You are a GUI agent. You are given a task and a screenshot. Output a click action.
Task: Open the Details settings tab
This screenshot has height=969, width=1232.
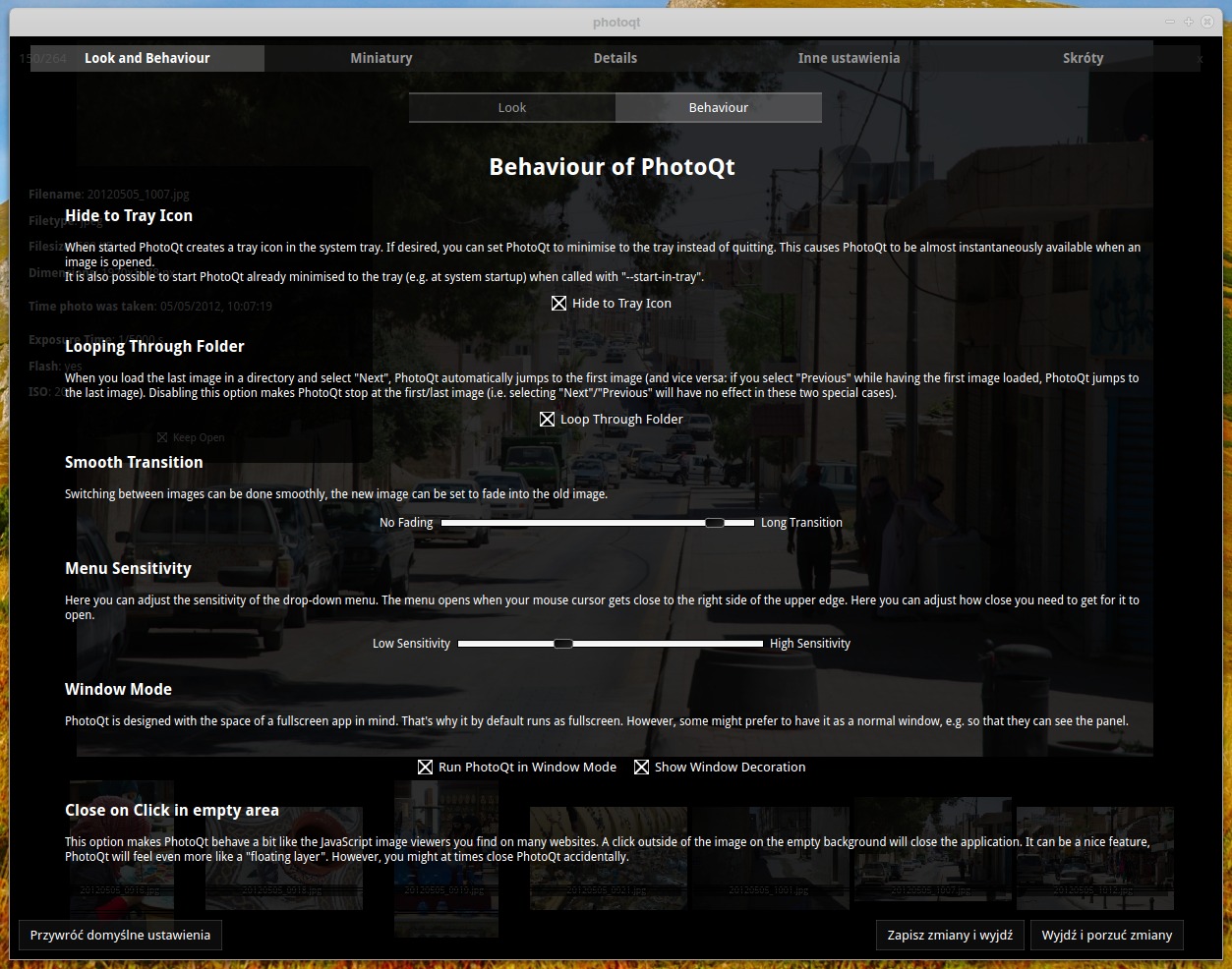click(x=616, y=58)
